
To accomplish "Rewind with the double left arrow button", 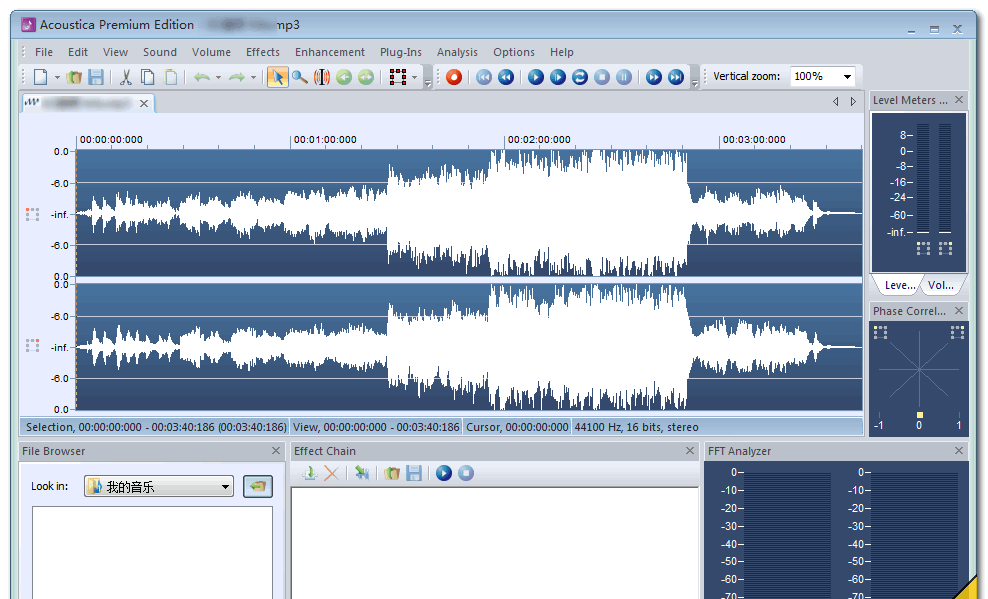I will [506, 77].
